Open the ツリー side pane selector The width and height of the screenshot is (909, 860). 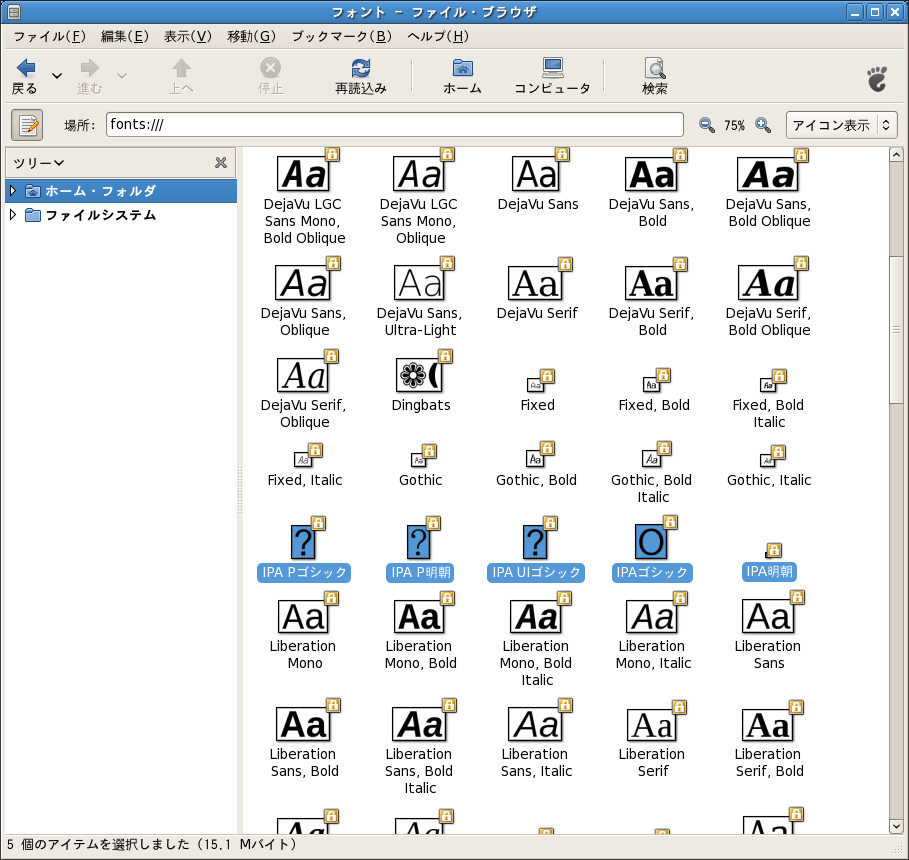(x=38, y=163)
